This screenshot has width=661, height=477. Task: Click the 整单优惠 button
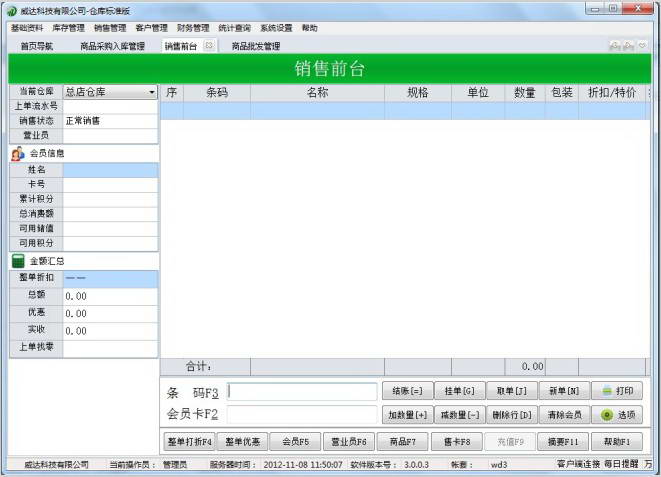(x=242, y=442)
